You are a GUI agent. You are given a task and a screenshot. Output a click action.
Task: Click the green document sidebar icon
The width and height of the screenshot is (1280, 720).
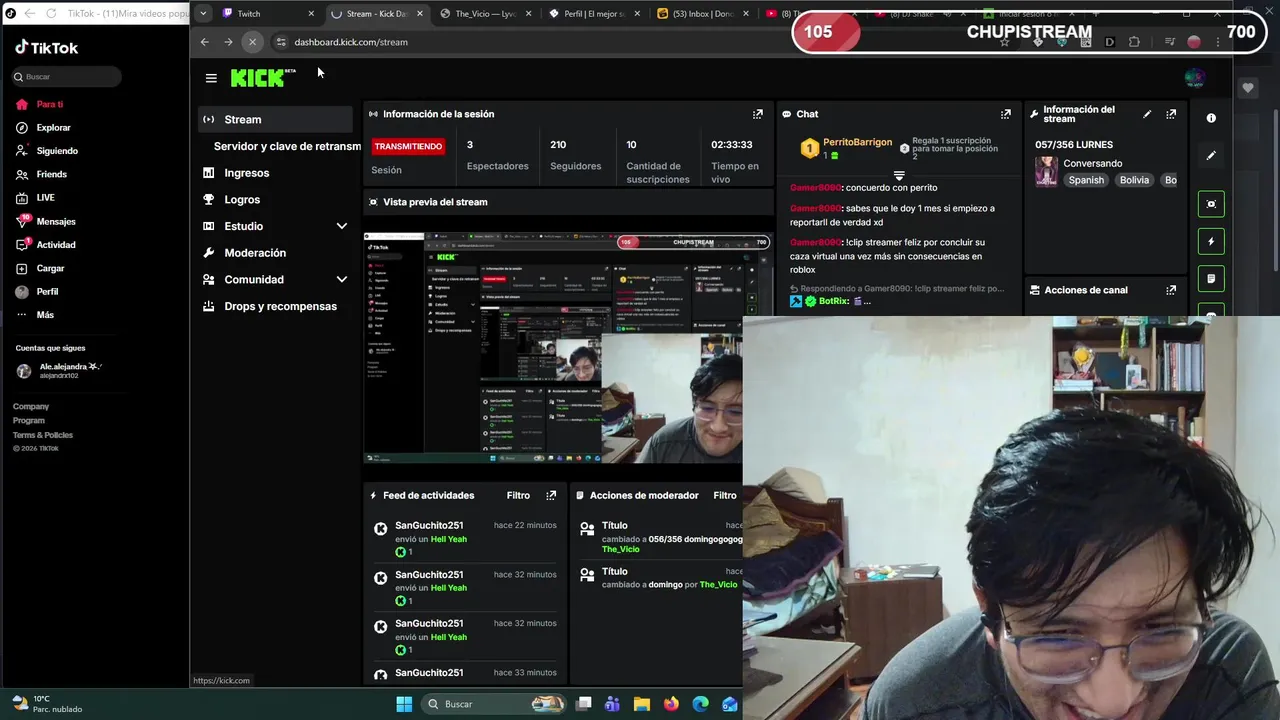tap(1211, 279)
